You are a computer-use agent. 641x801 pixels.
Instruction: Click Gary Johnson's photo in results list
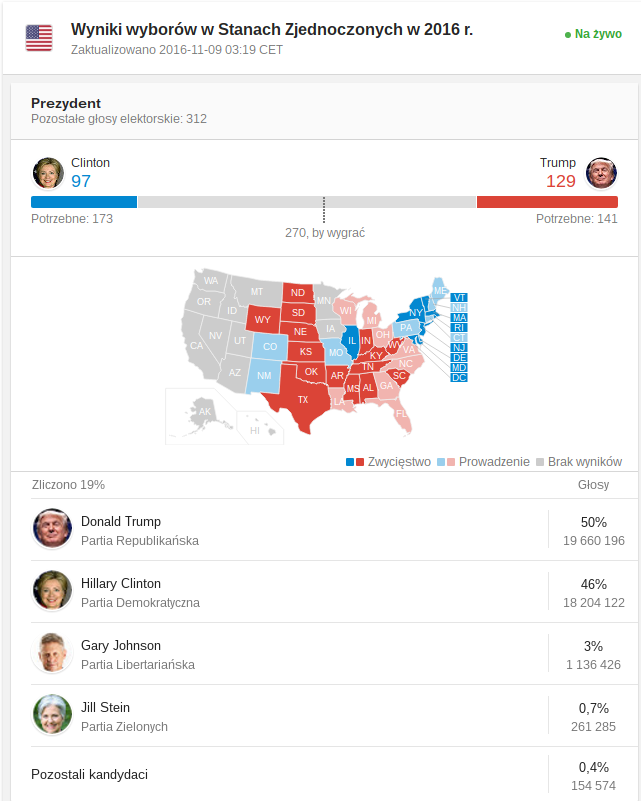pyautogui.click(x=52, y=652)
